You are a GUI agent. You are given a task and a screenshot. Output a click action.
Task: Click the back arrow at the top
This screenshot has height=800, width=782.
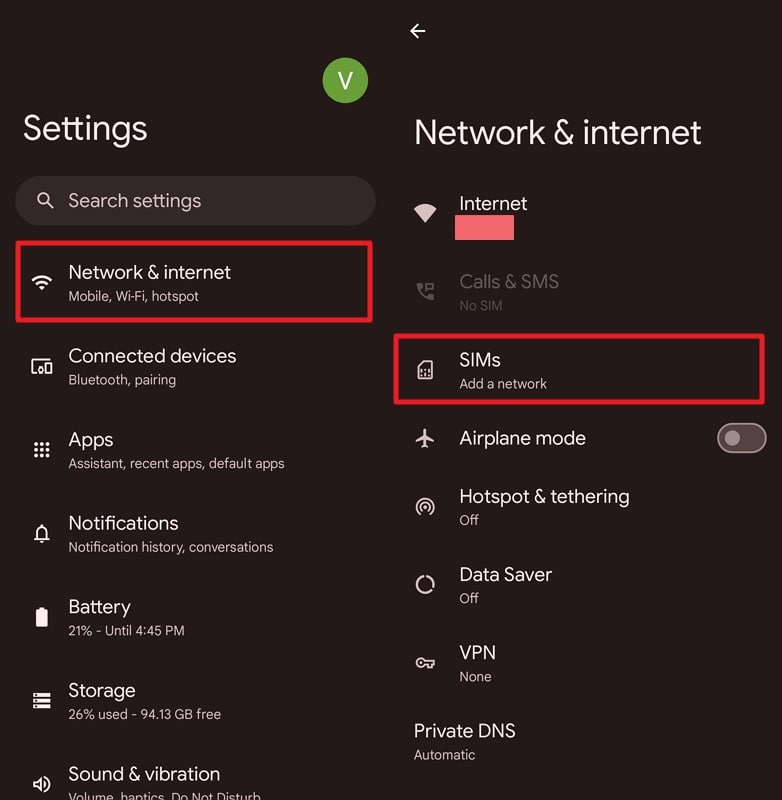(417, 31)
